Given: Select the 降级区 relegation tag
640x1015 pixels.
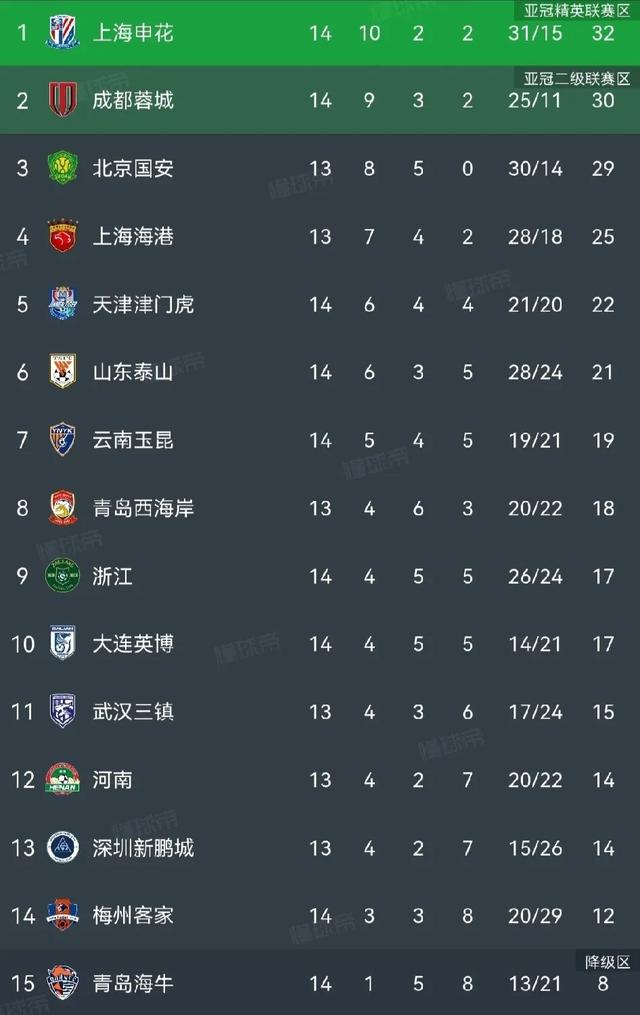Looking at the screenshot, I should coord(607,962).
